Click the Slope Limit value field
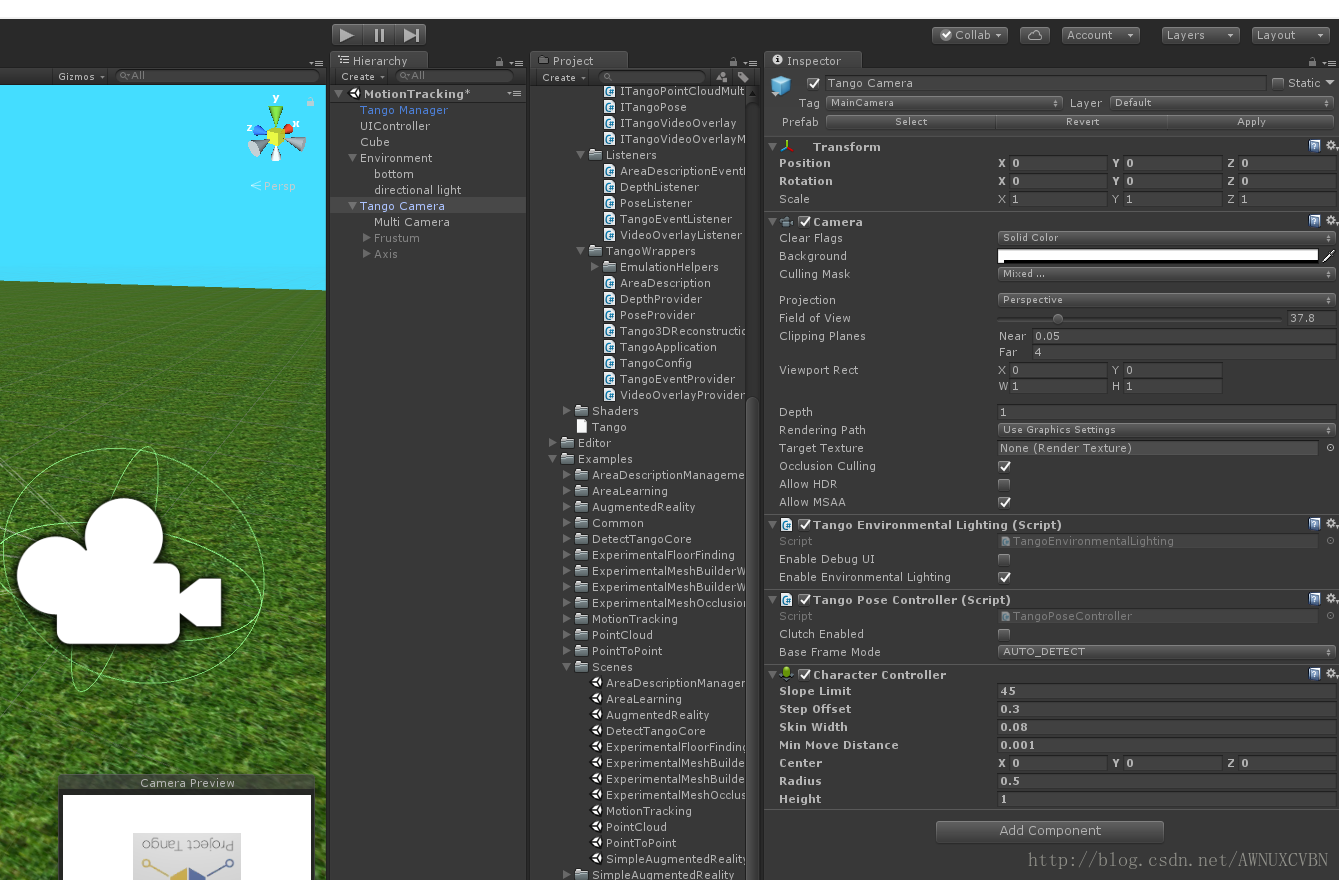This screenshot has height=880, width=1339. (1166, 691)
